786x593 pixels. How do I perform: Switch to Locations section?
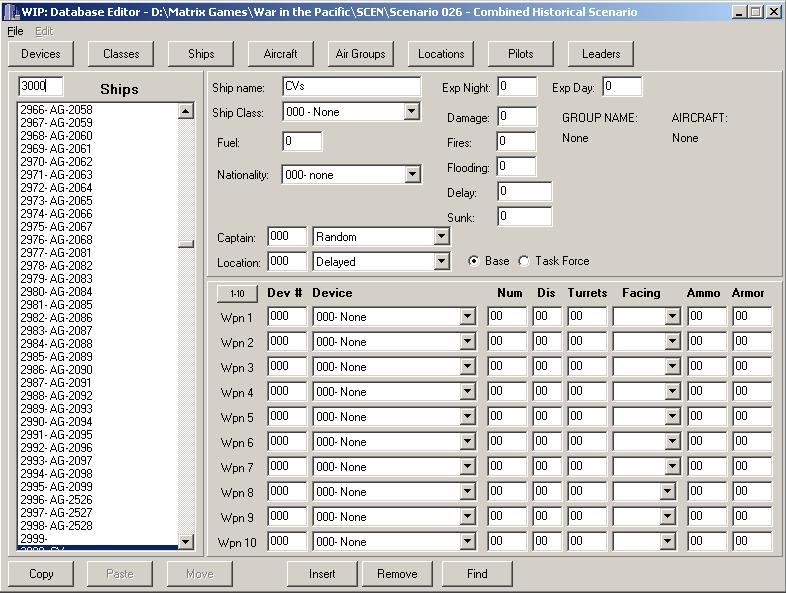click(441, 54)
